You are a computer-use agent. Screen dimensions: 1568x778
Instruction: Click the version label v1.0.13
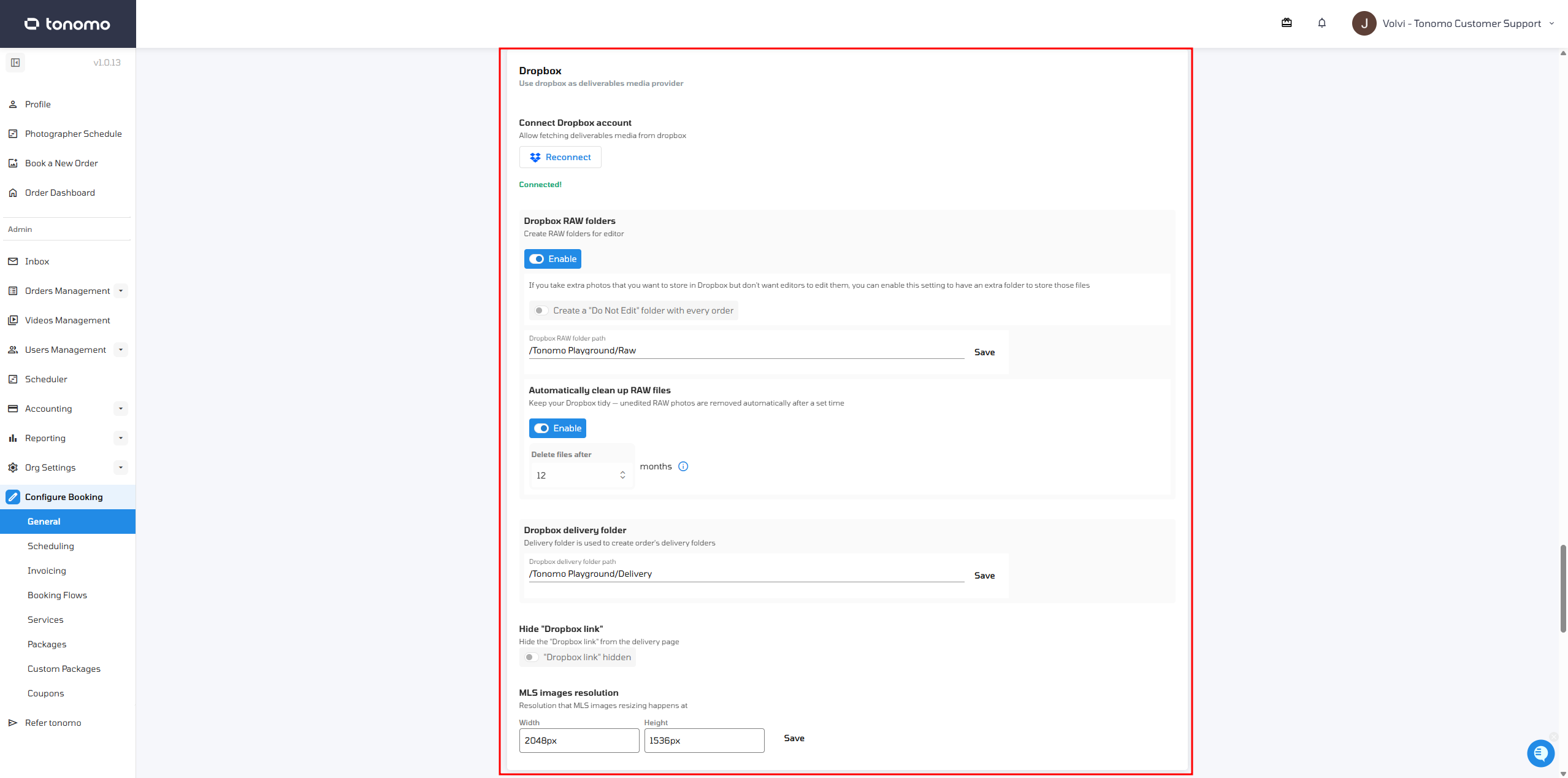click(107, 63)
